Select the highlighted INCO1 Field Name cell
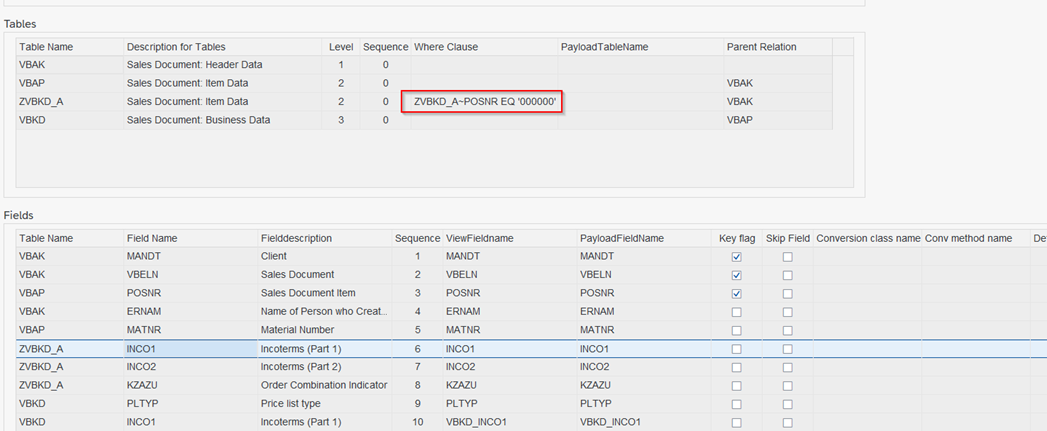This screenshot has height=431, width=1047. [x=189, y=349]
